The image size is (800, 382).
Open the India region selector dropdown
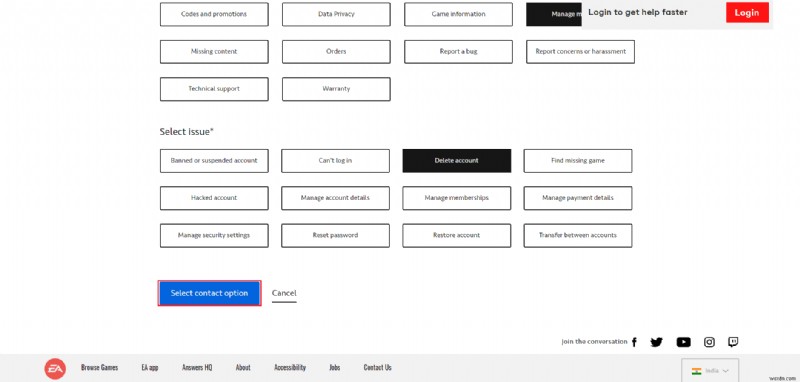tap(710, 371)
